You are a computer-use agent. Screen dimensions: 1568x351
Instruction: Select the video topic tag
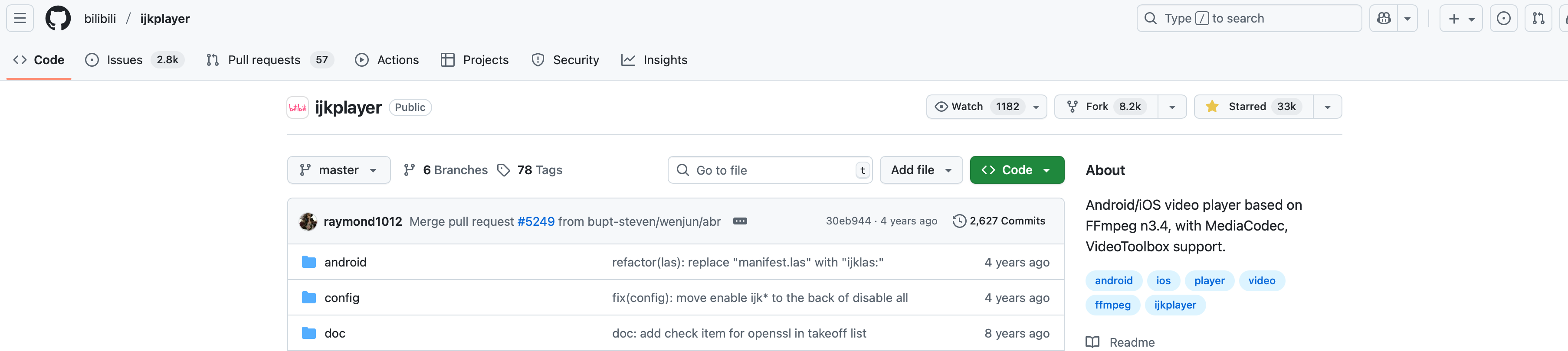pyautogui.click(x=1261, y=280)
